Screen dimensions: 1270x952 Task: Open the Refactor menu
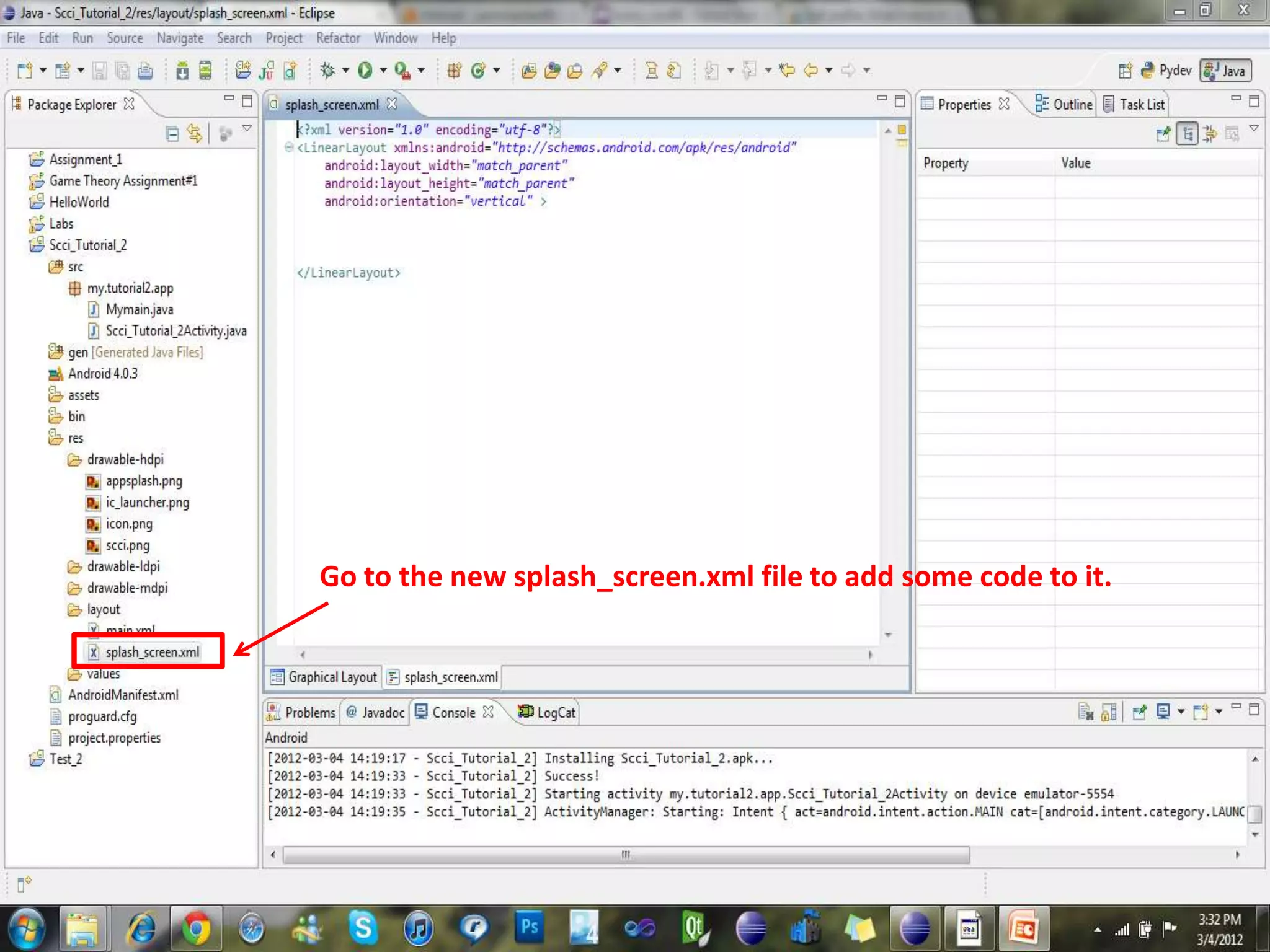338,38
